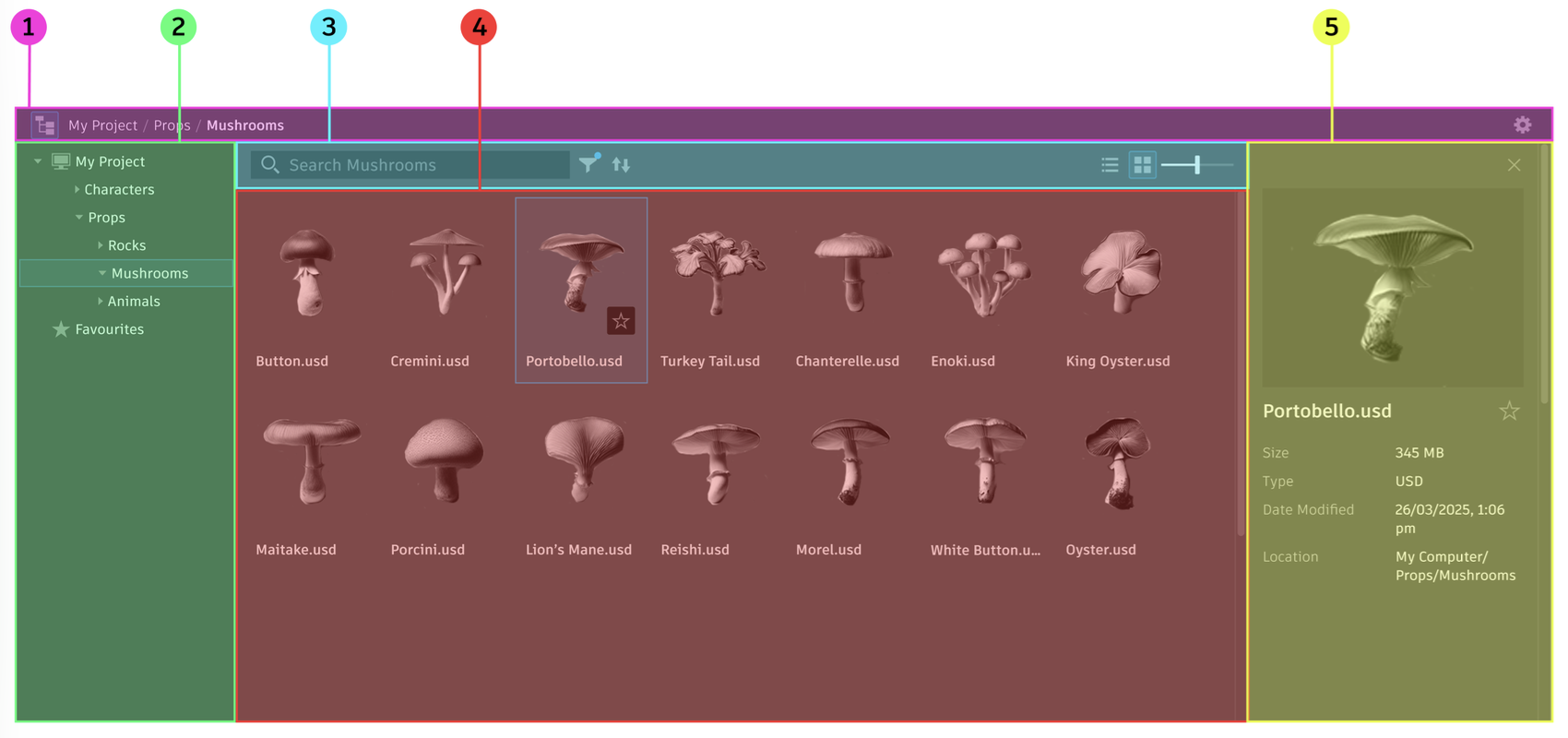
Task: Switch to grid view
Action: [x=1142, y=165]
